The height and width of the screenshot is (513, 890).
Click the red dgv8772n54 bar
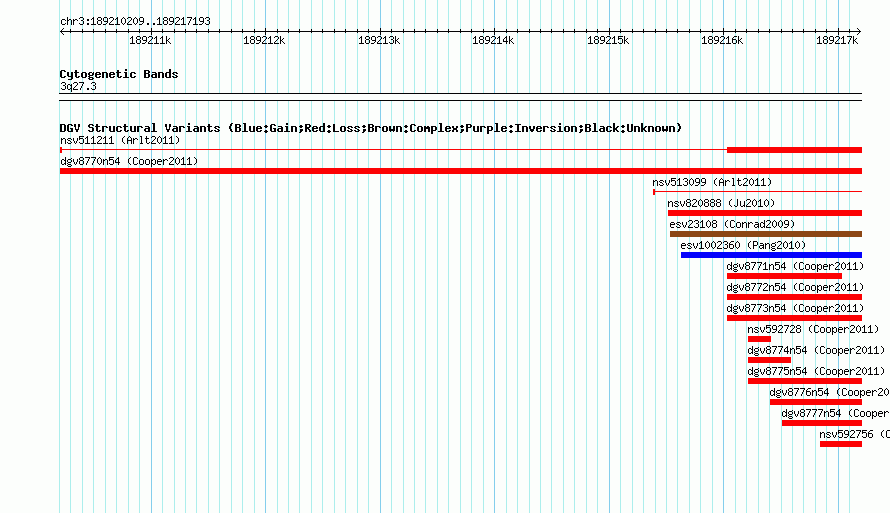click(x=794, y=297)
